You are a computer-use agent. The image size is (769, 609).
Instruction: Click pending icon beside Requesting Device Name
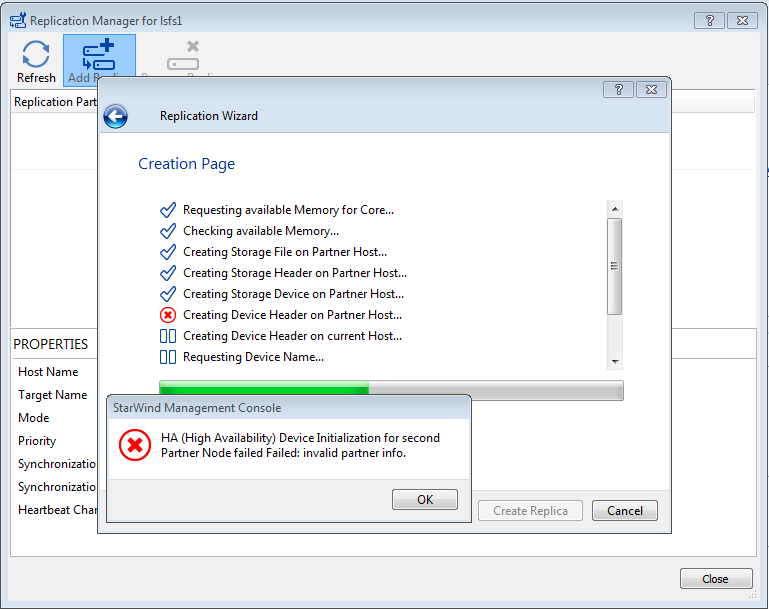coord(168,357)
